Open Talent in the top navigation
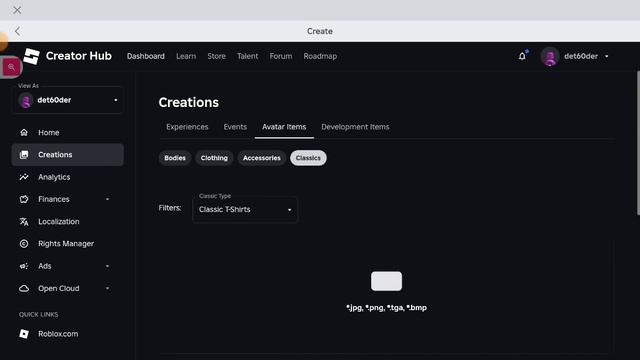 pos(247,56)
